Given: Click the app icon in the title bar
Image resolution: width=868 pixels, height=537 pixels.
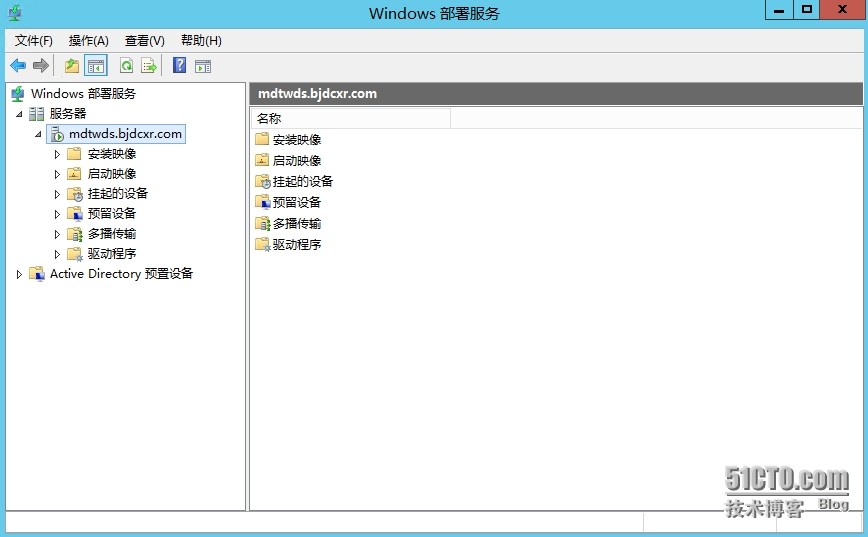Looking at the screenshot, I should (x=15, y=13).
